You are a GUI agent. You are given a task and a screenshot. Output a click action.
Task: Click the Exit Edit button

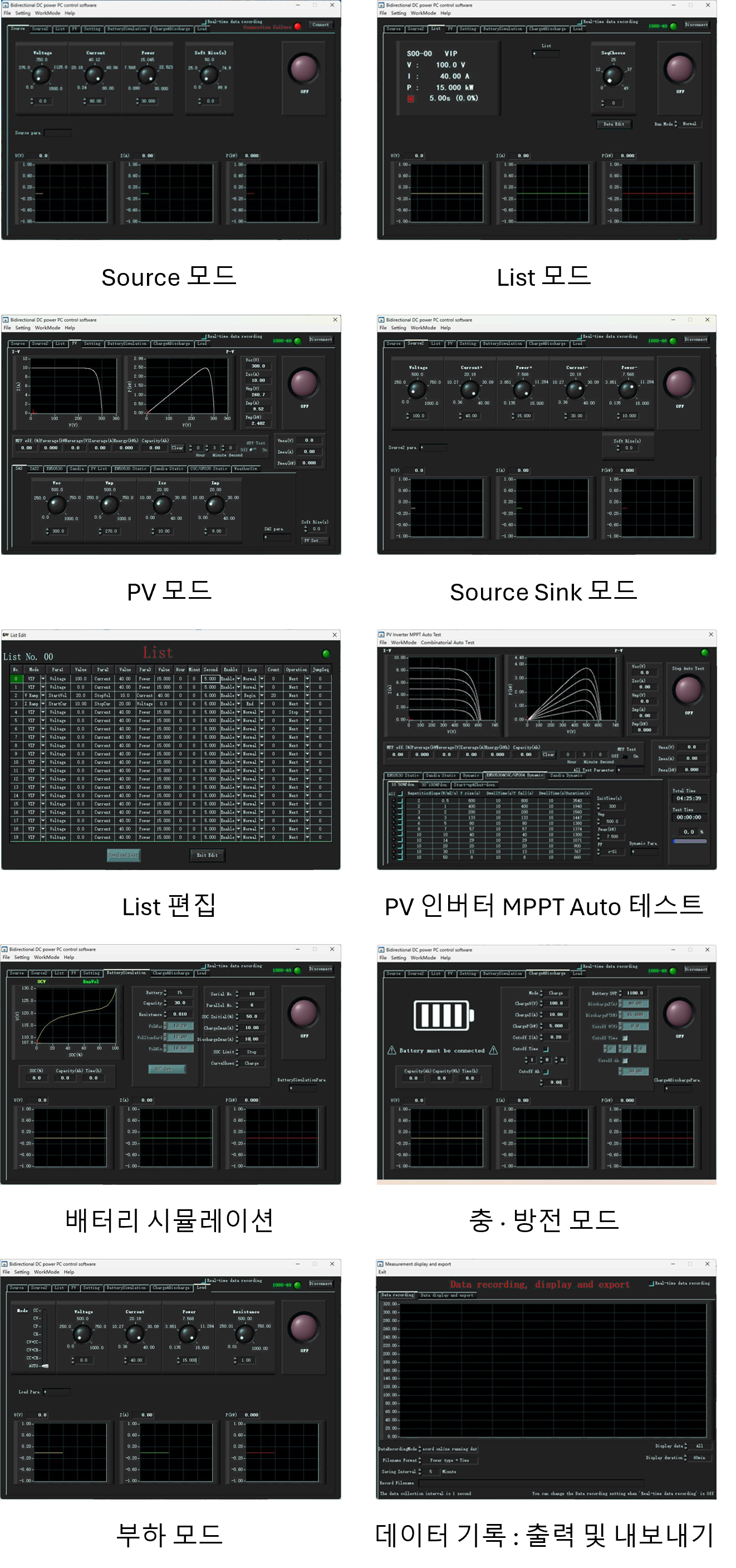click(207, 854)
